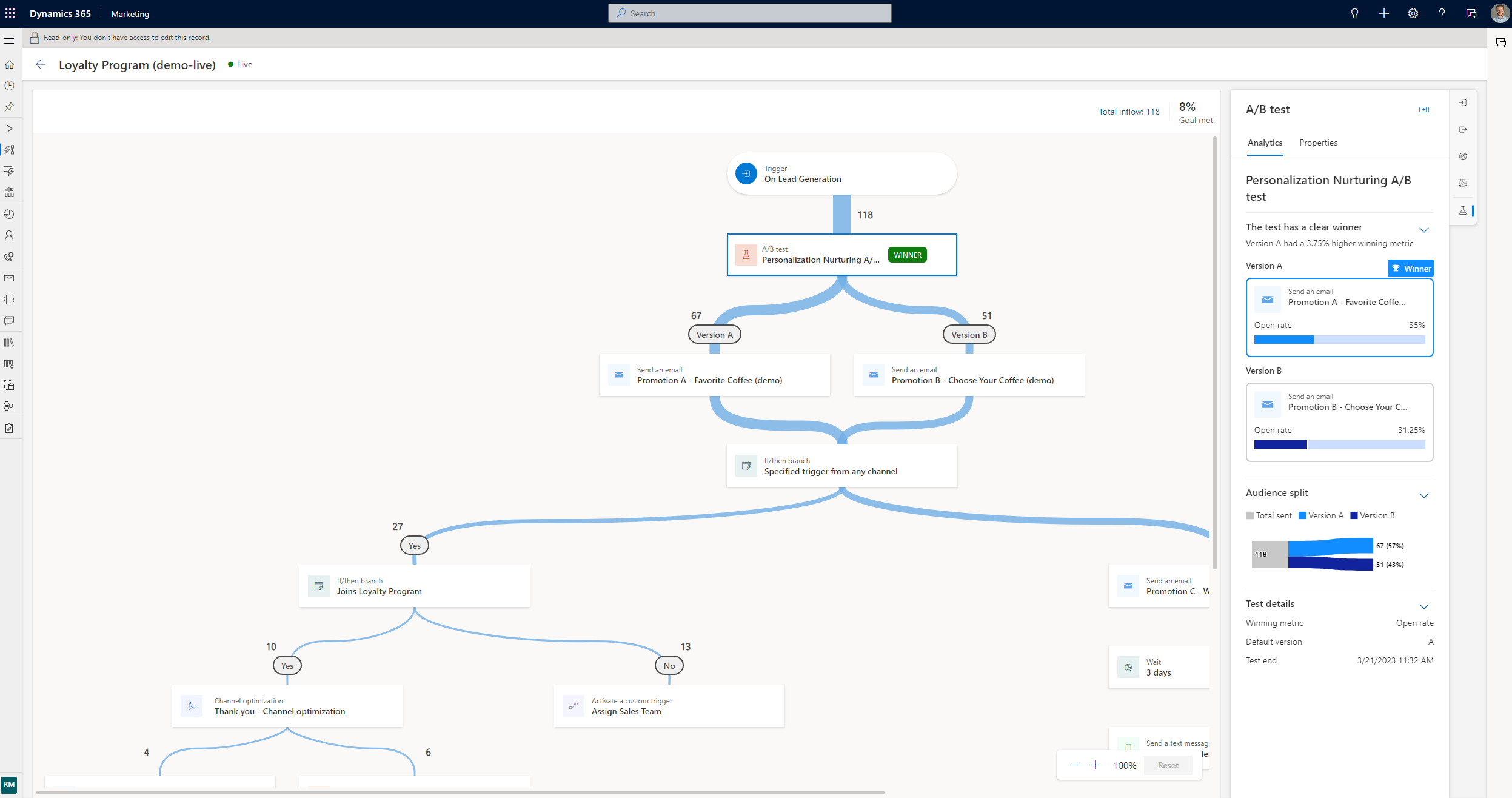Select the contacts person icon in left sidebar
Screen dimensions: 1512x798
point(9,235)
